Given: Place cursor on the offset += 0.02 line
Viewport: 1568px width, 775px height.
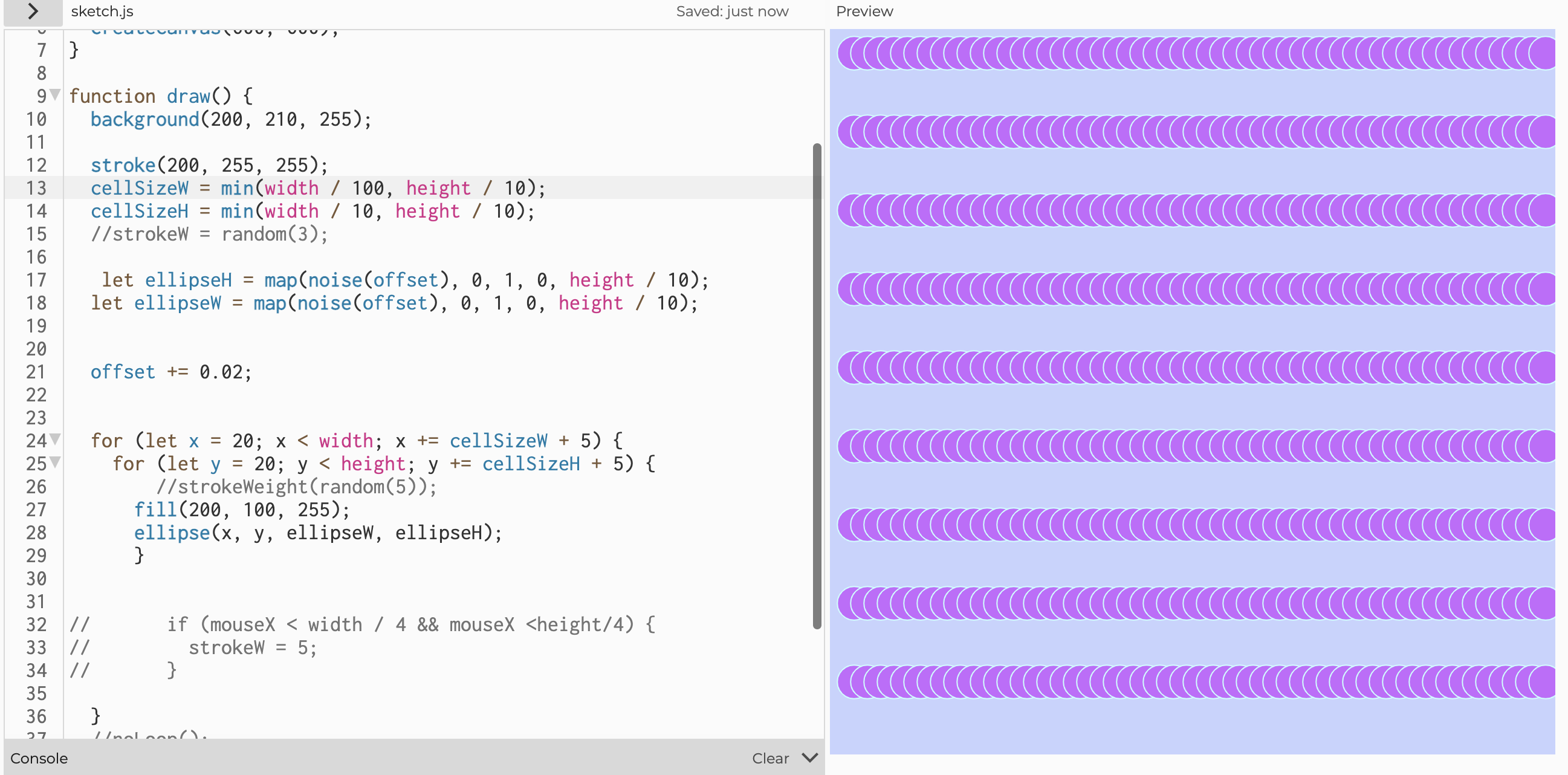Looking at the screenshot, I should pos(171,372).
